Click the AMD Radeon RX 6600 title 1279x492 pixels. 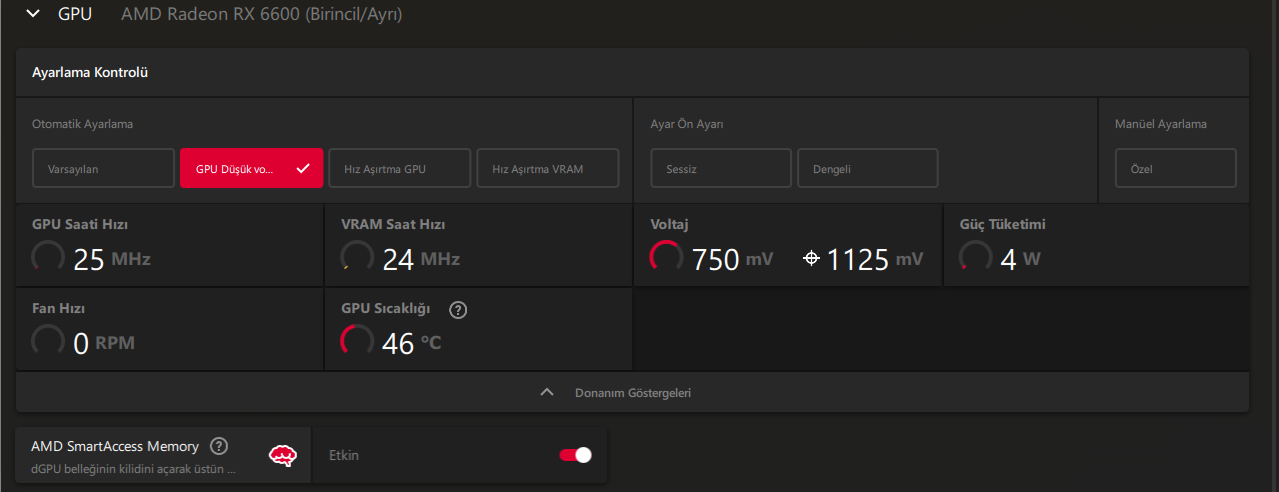tap(262, 14)
